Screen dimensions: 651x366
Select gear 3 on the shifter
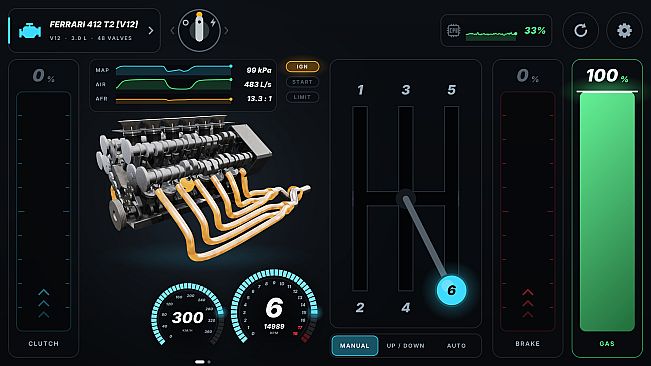pyautogui.click(x=406, y=90)
